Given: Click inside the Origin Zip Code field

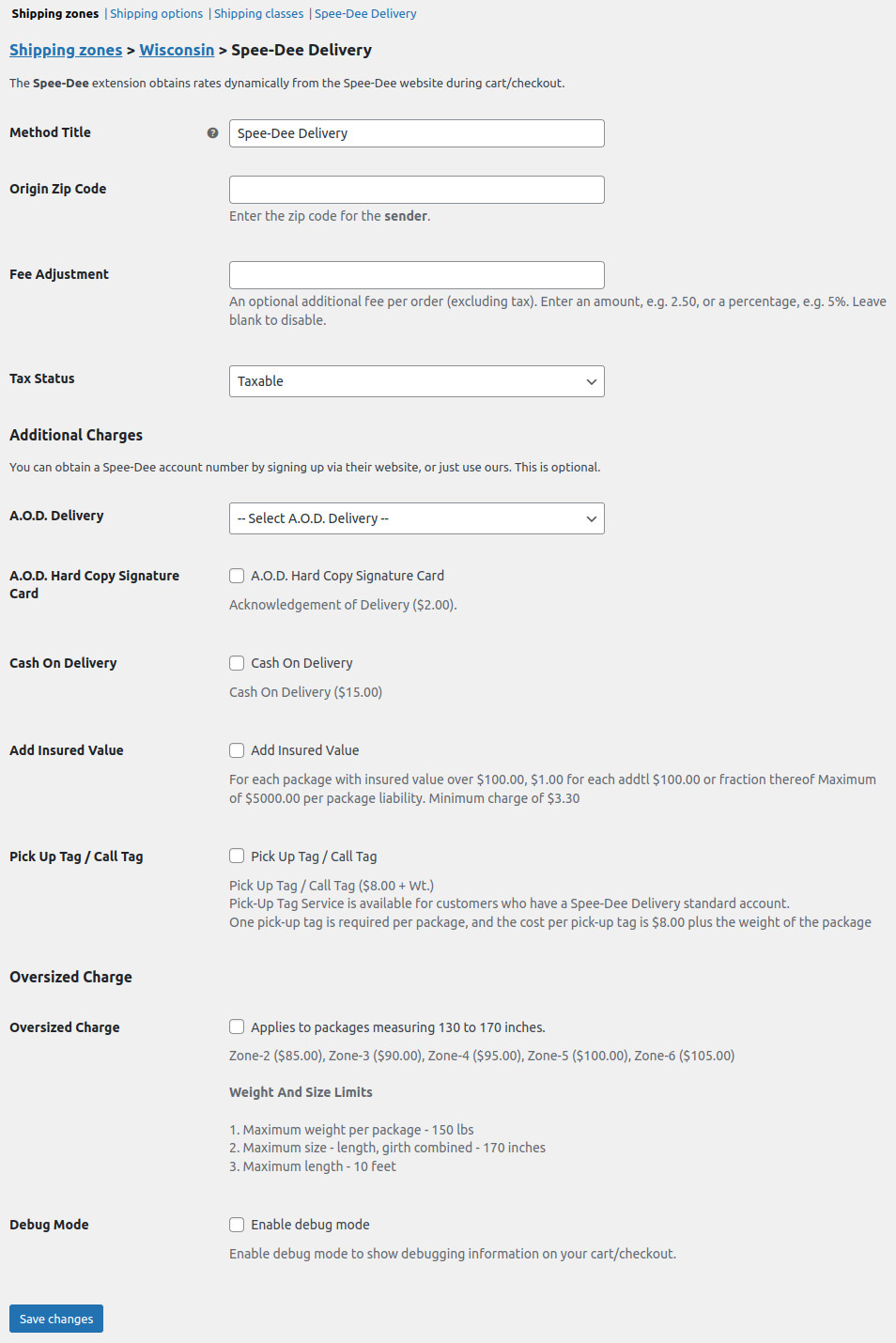Looking at the screenshot, I should pos(416,189).
